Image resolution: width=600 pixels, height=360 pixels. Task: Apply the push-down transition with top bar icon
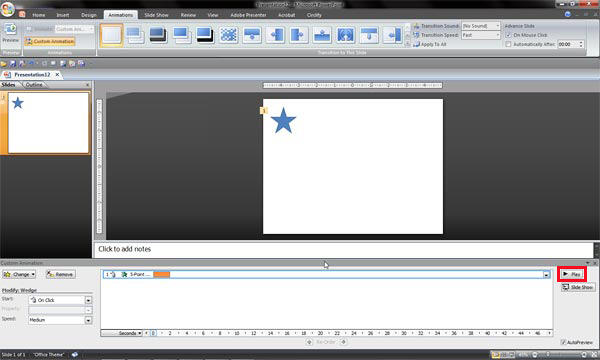252,35
